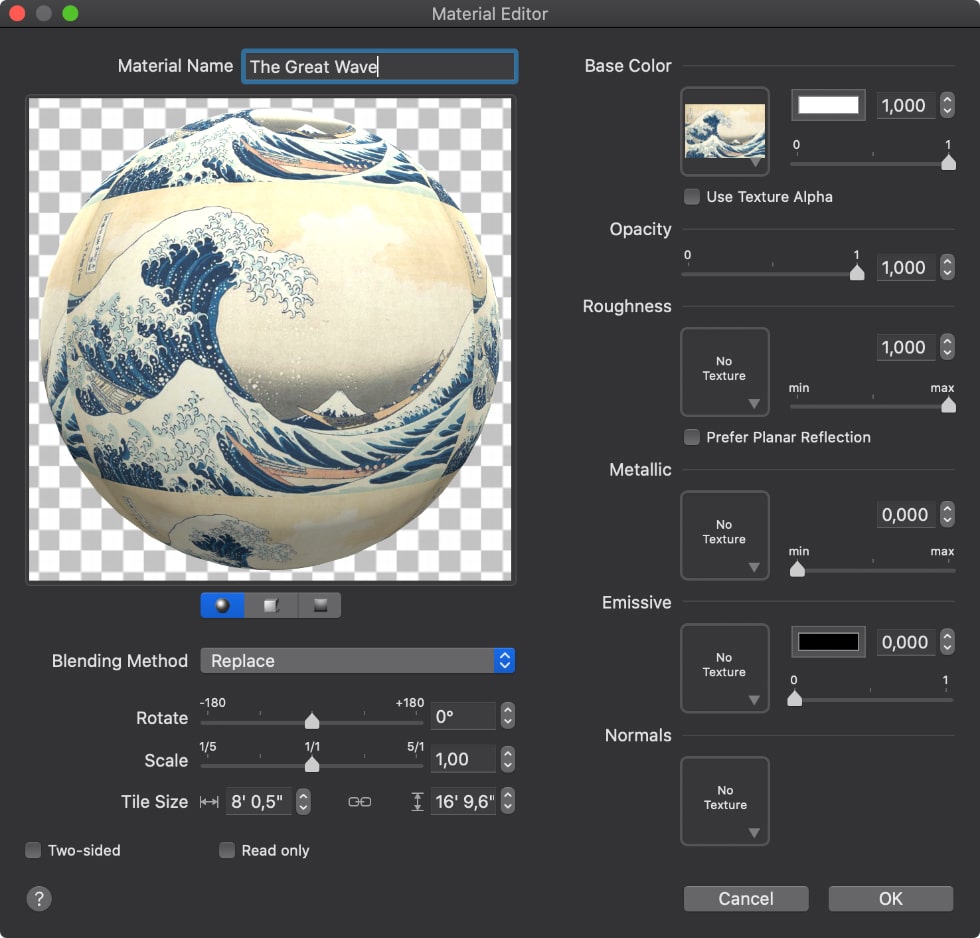Click the Great Wave sphere preview

pos(270,339)
